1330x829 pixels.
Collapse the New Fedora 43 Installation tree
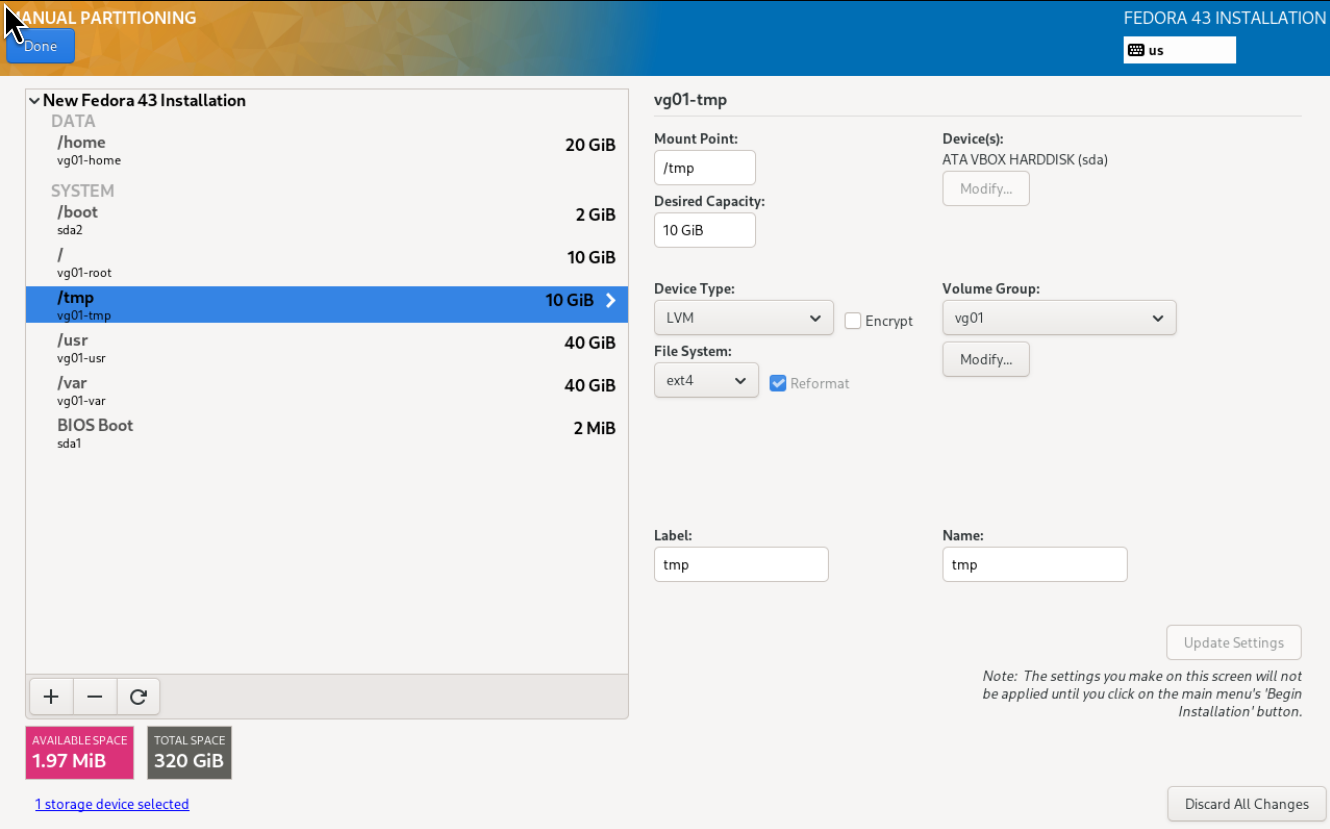click(35, 101)
